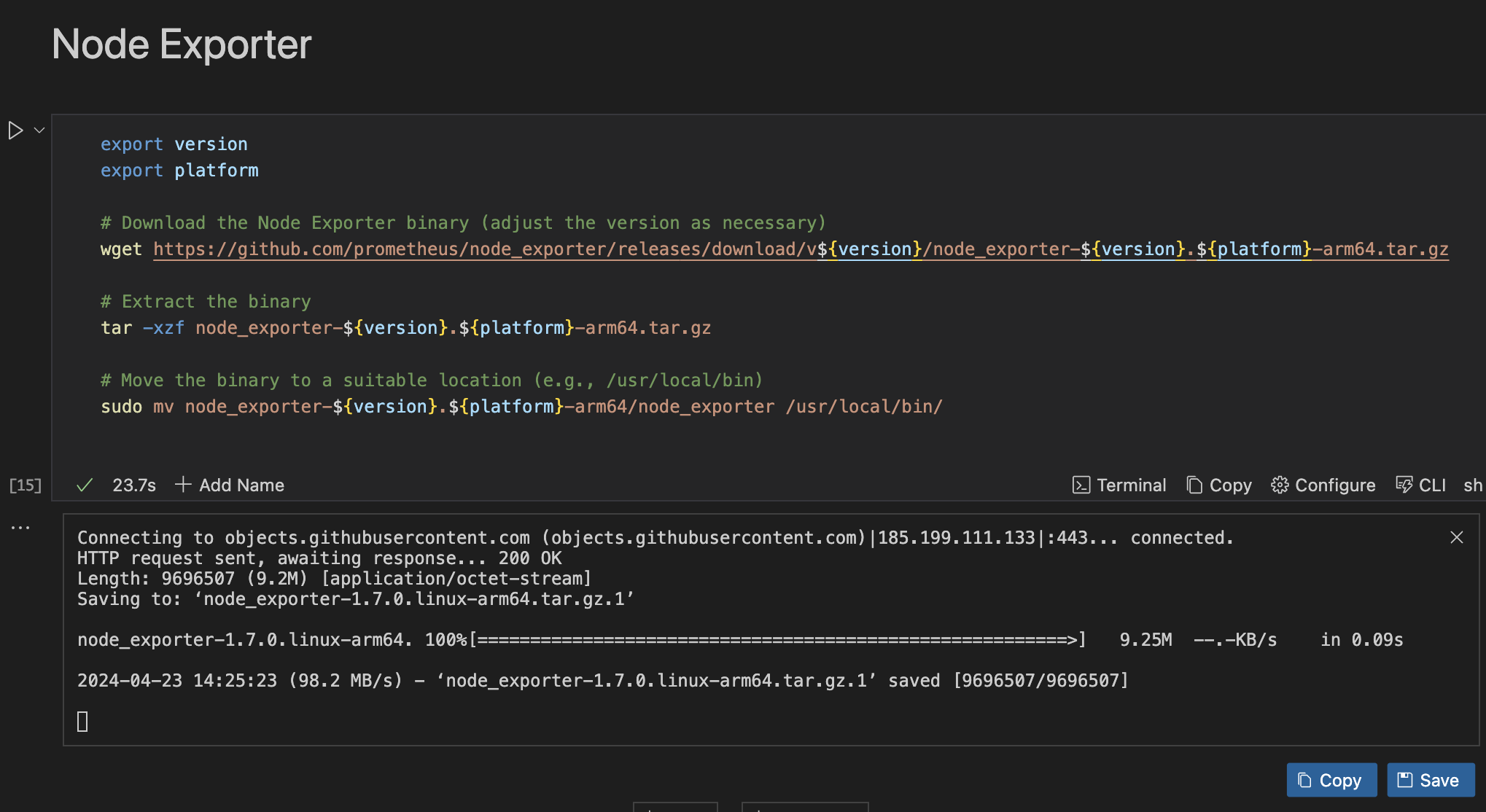Click the 'sudo mv node_exporter' command line
The height and width of the screenshot is (812, 1486).
click(x=521, y=407)
